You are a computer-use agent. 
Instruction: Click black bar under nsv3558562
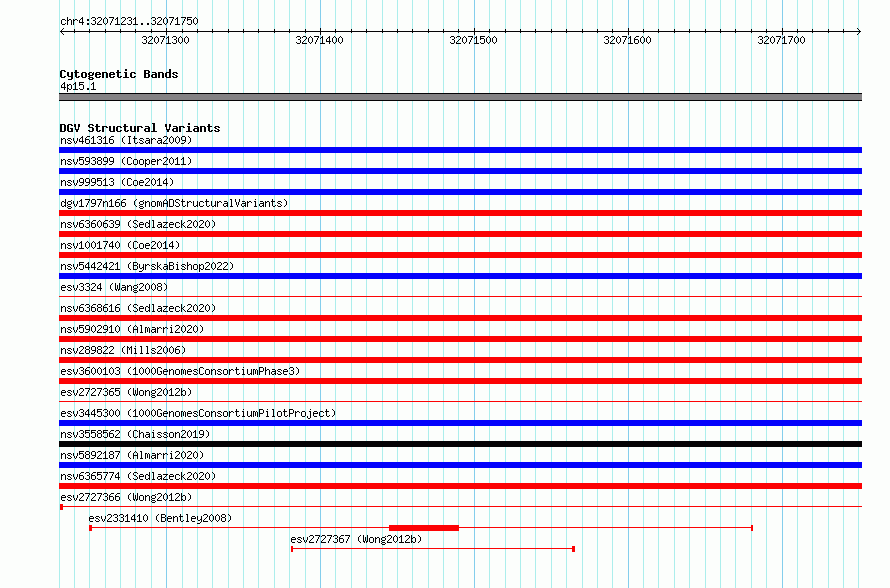tap(460, 444)
